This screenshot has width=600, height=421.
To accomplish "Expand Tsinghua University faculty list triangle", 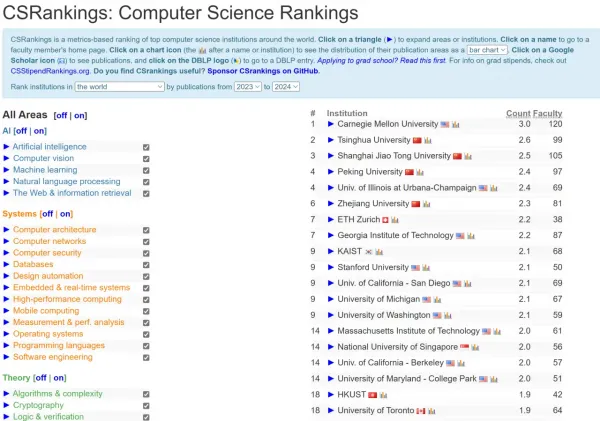I will [331, 140].
